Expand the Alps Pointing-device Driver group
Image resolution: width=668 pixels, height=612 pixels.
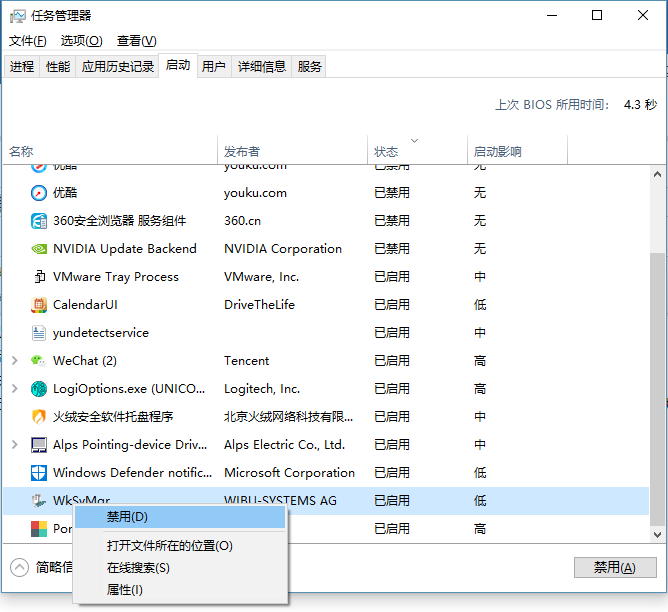pyautogui.click(x=14, y=445)
